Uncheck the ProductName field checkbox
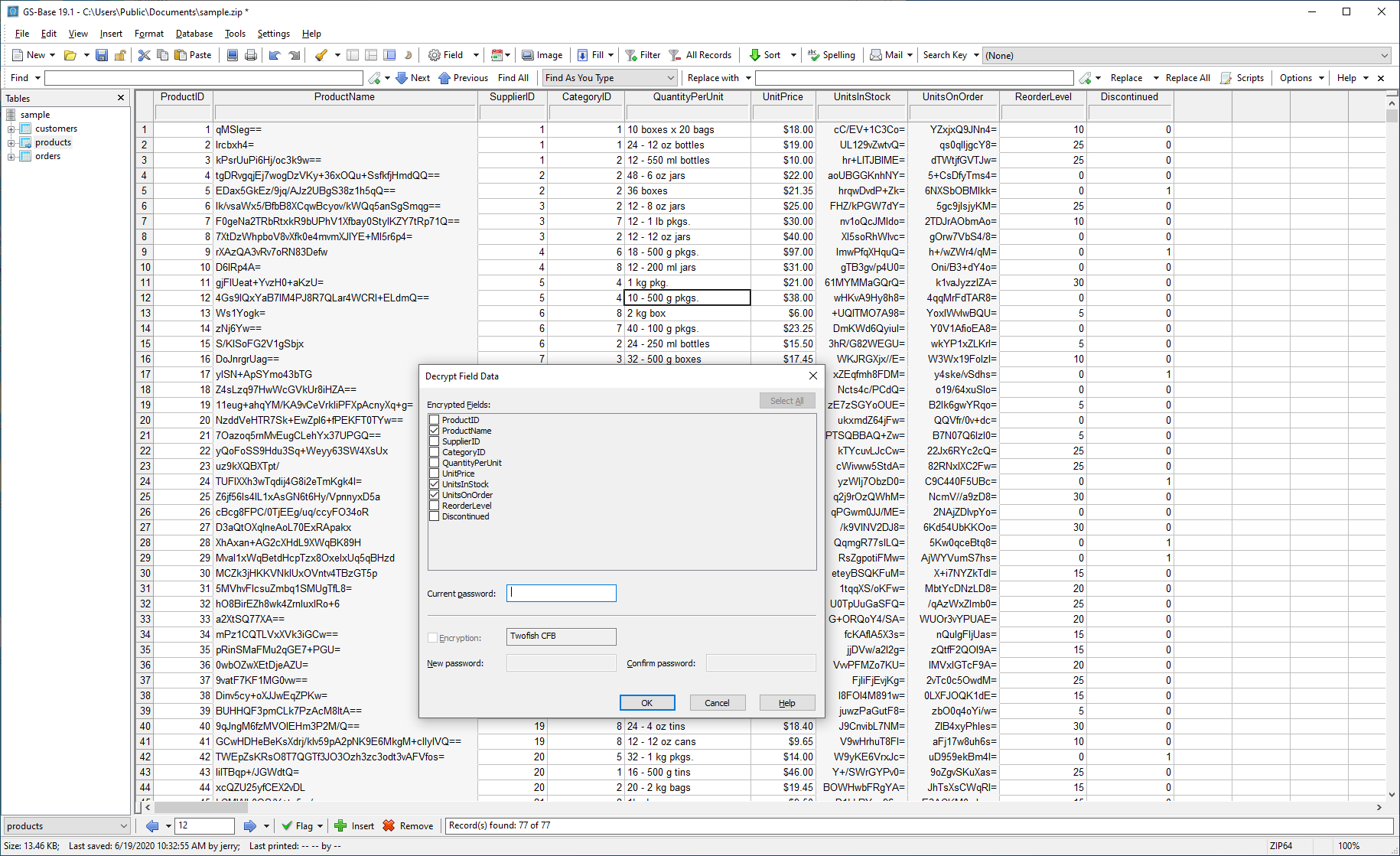The width and height of the screenshot is (1400, 856). pos(435,431)
